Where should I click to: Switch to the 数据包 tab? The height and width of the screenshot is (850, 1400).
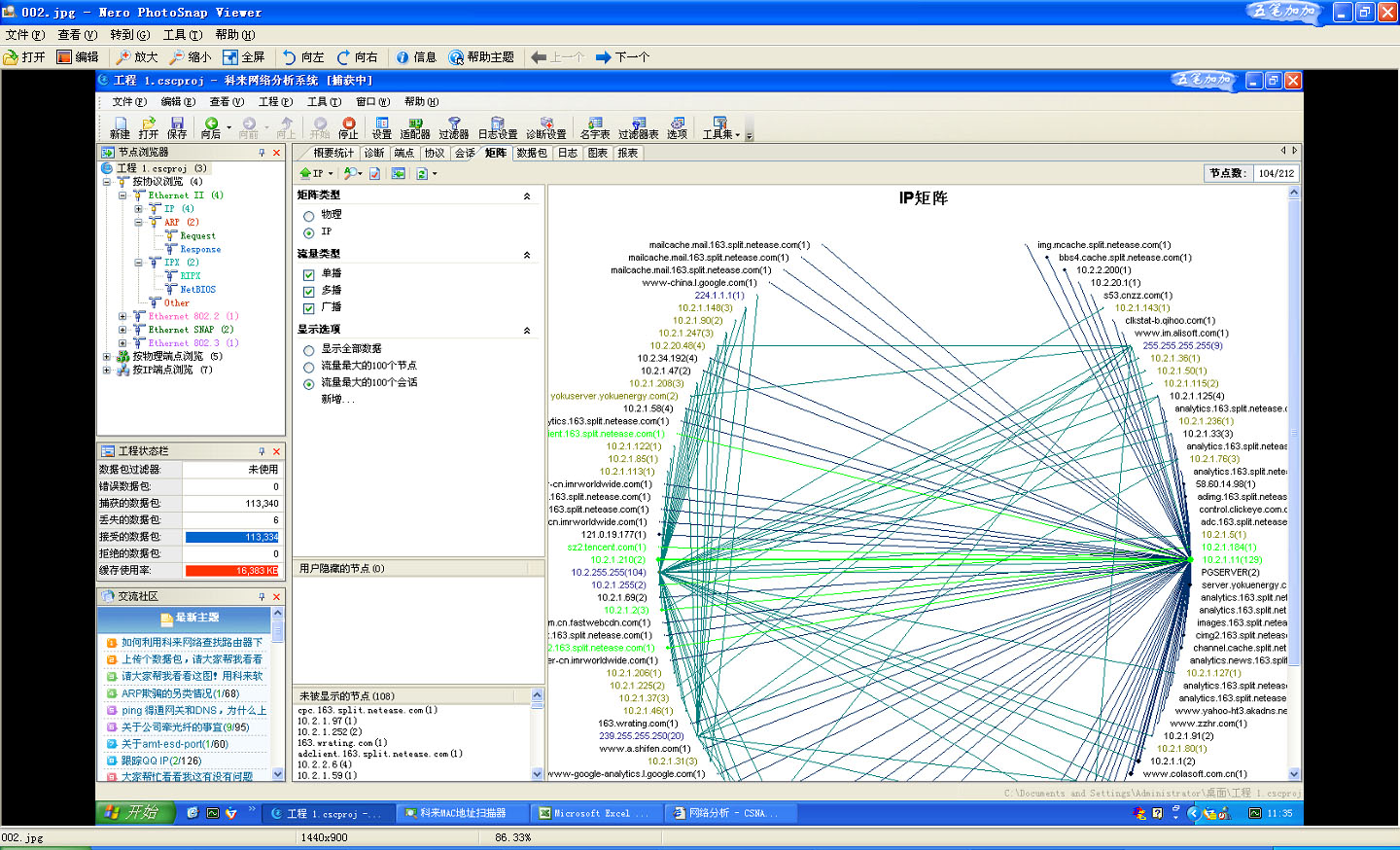coord(531,153)
